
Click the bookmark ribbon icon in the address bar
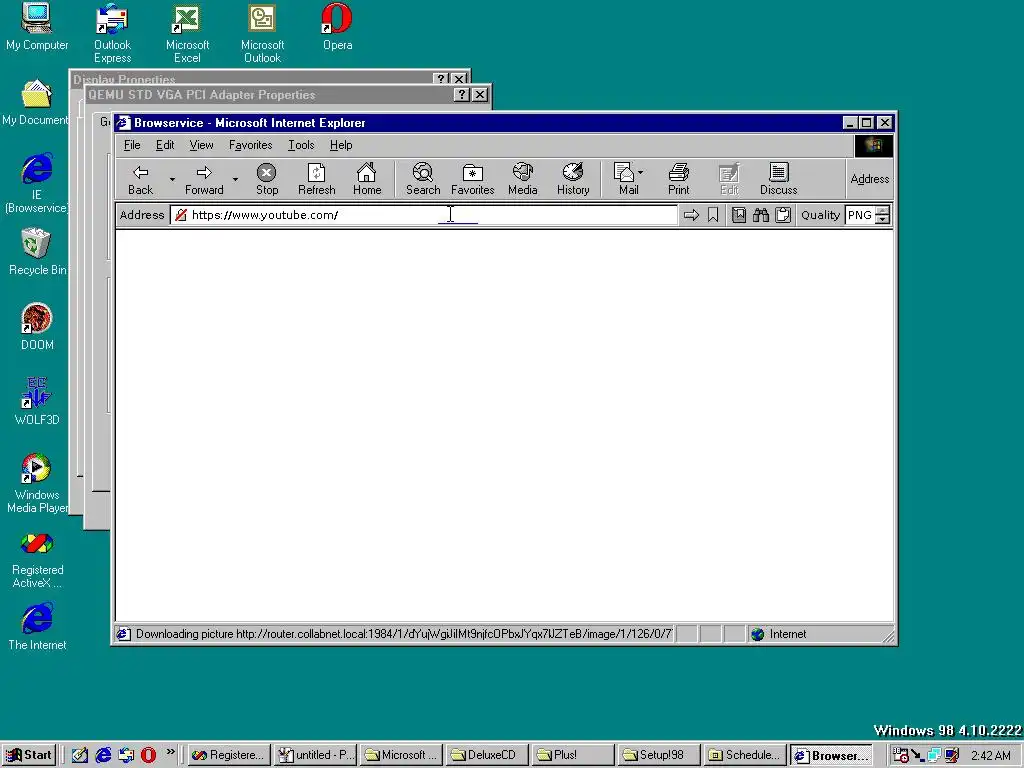click(713, 215)
